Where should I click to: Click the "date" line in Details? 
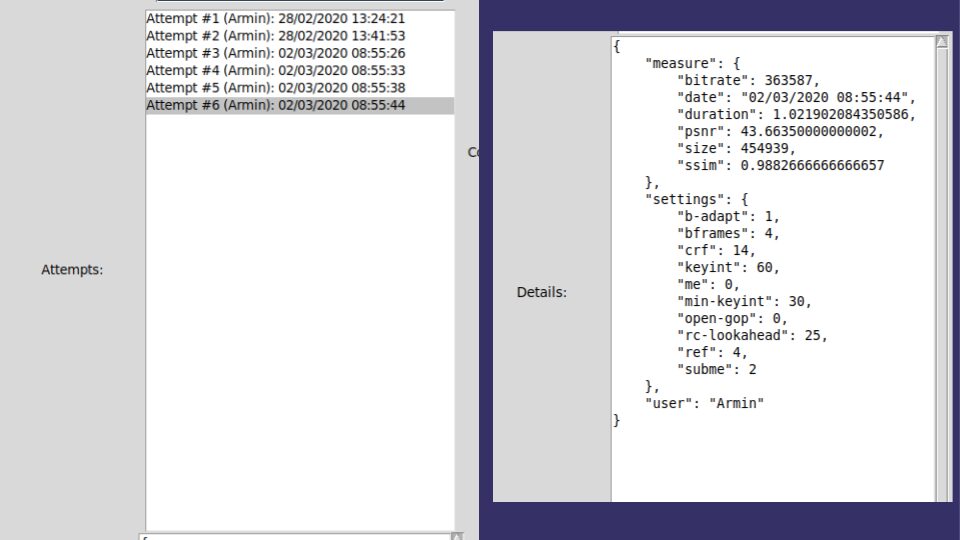[x=796, y=97]
